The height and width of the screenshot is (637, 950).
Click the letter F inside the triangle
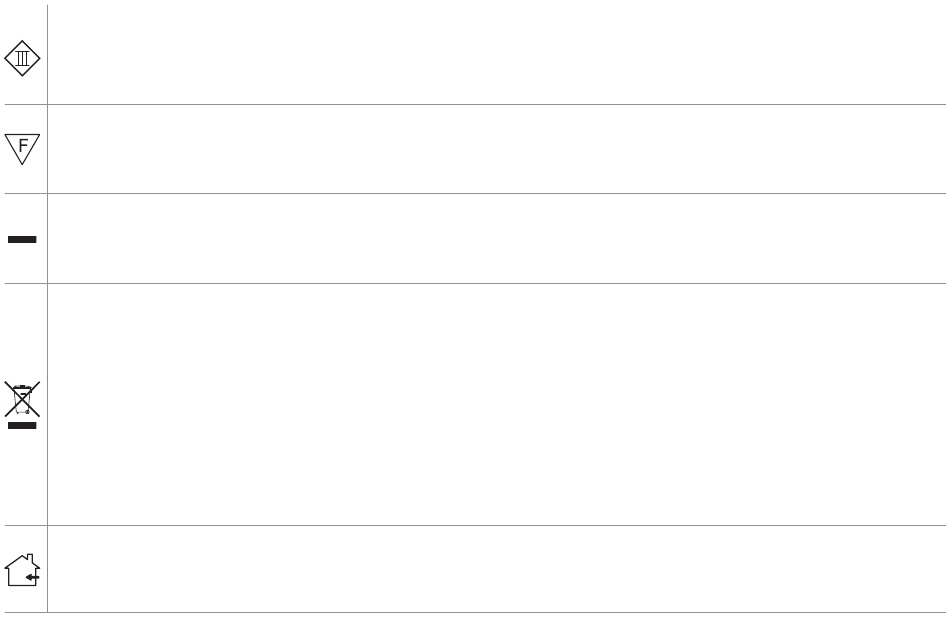[23, 145]
